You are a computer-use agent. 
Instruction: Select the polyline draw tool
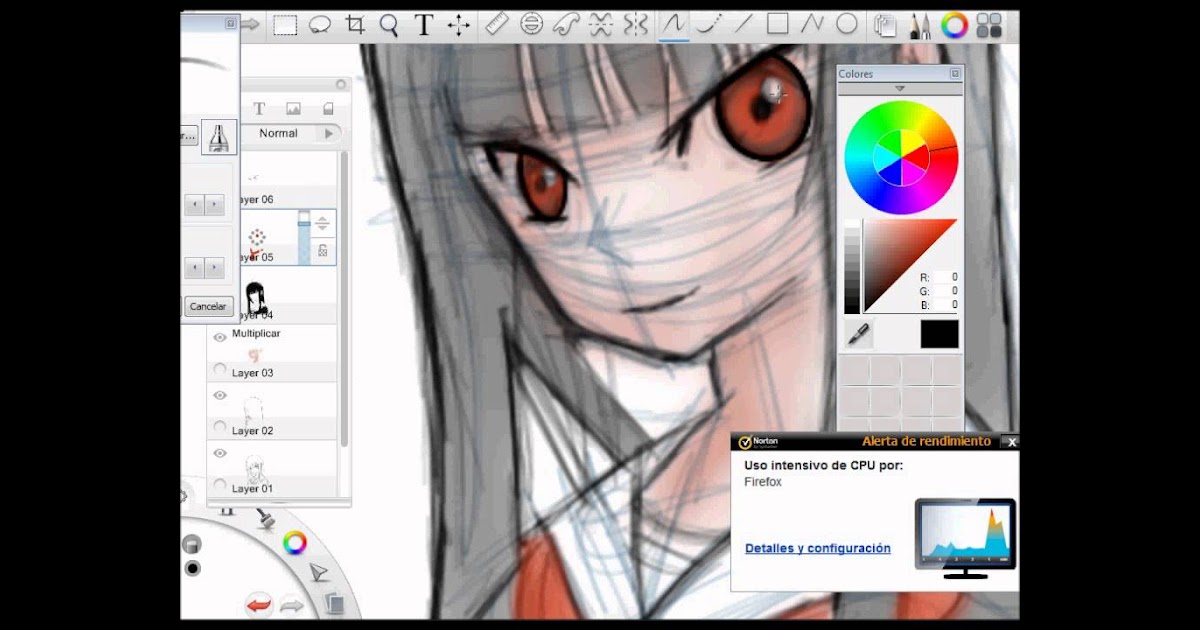(812, 24)
